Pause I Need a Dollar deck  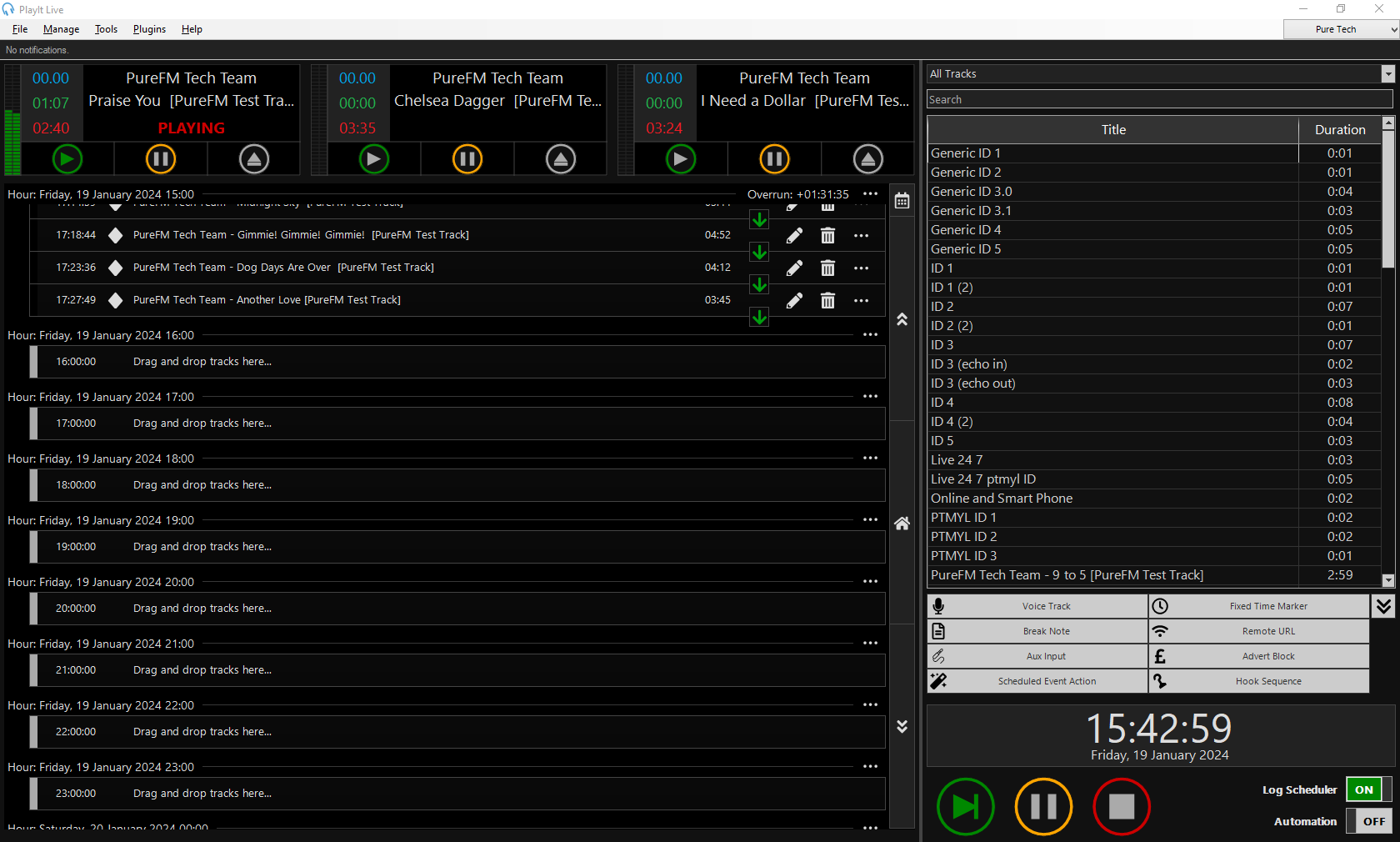click(x=774, y=158)
